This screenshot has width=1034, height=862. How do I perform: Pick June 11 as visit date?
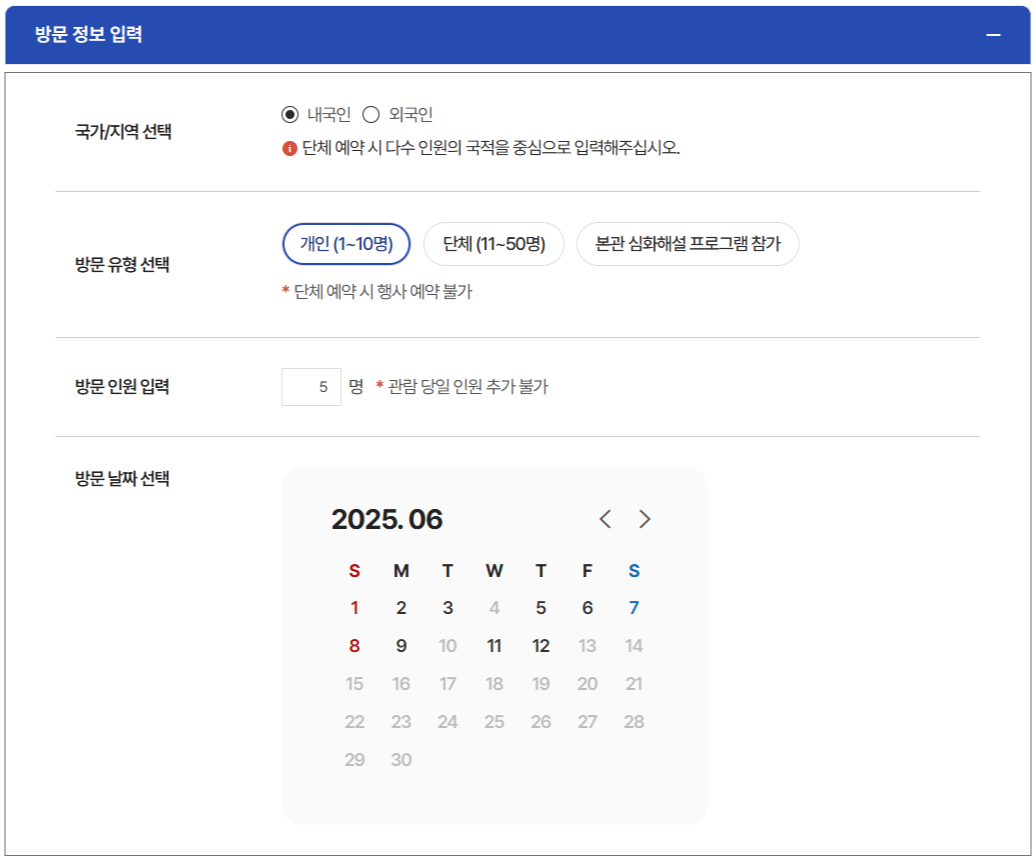[x=493, y=645]
